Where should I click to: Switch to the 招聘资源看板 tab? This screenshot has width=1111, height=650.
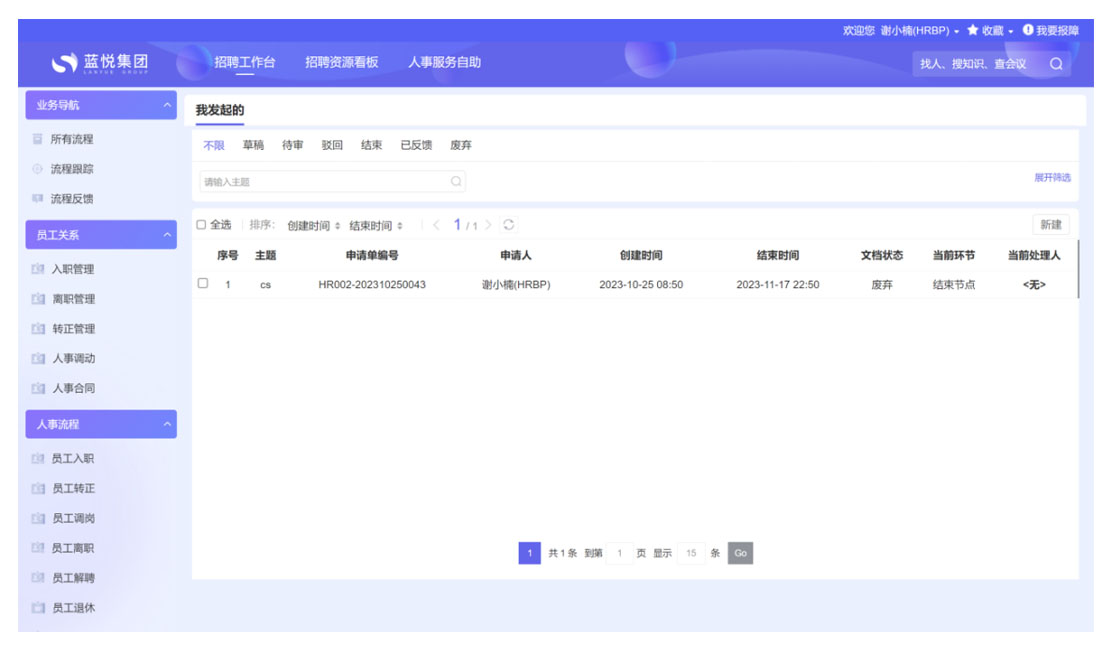[x=341, y=62]
